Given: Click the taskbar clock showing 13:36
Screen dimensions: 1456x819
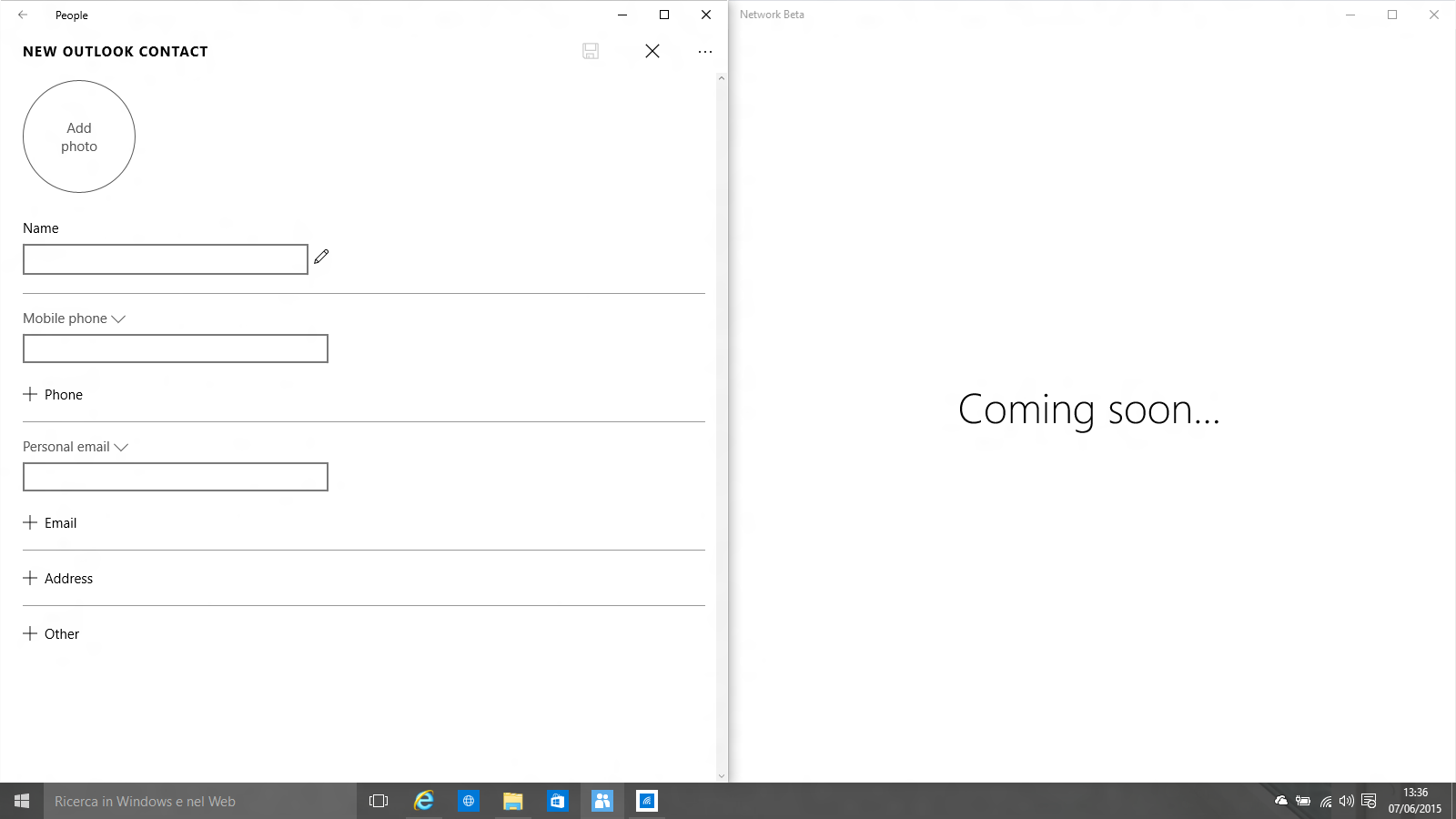Looking at the screenshot, I should [1415, 801].
